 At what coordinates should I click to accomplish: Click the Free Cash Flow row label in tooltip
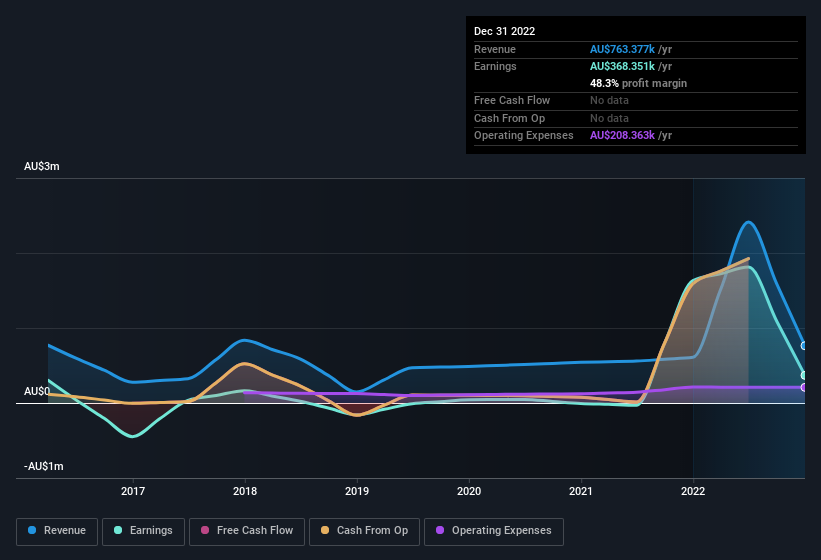coord(512,100)
